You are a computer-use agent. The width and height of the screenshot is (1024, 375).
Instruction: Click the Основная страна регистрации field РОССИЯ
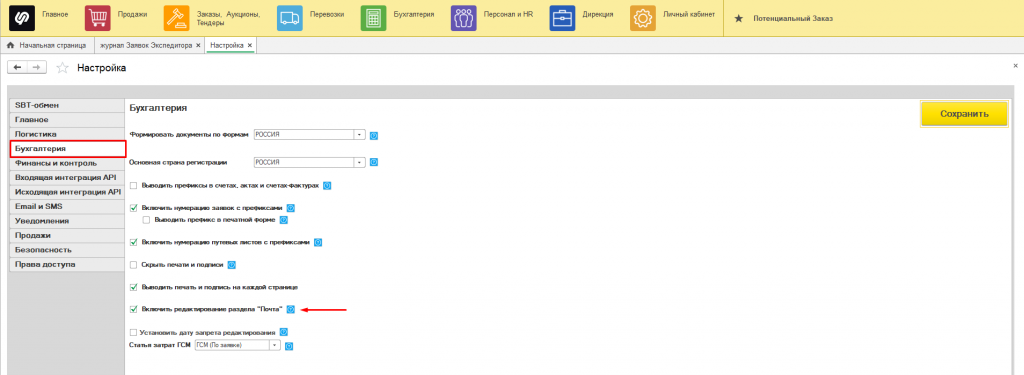click(x=303, y=162)
